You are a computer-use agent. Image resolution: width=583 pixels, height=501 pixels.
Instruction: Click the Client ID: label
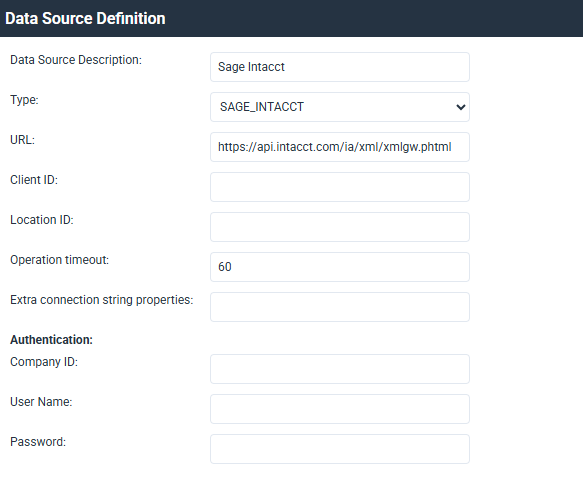[34, 180]
